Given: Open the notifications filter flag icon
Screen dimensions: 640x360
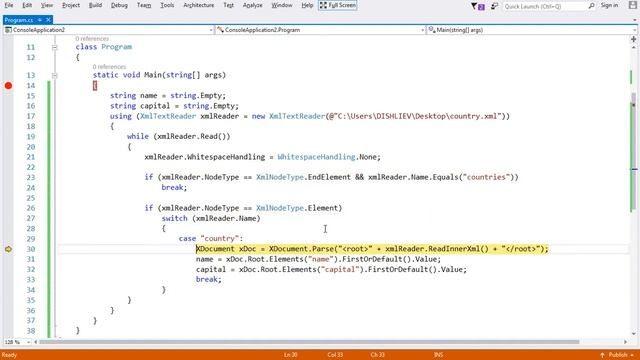Looking at the screenshot, I should [477, 6].
